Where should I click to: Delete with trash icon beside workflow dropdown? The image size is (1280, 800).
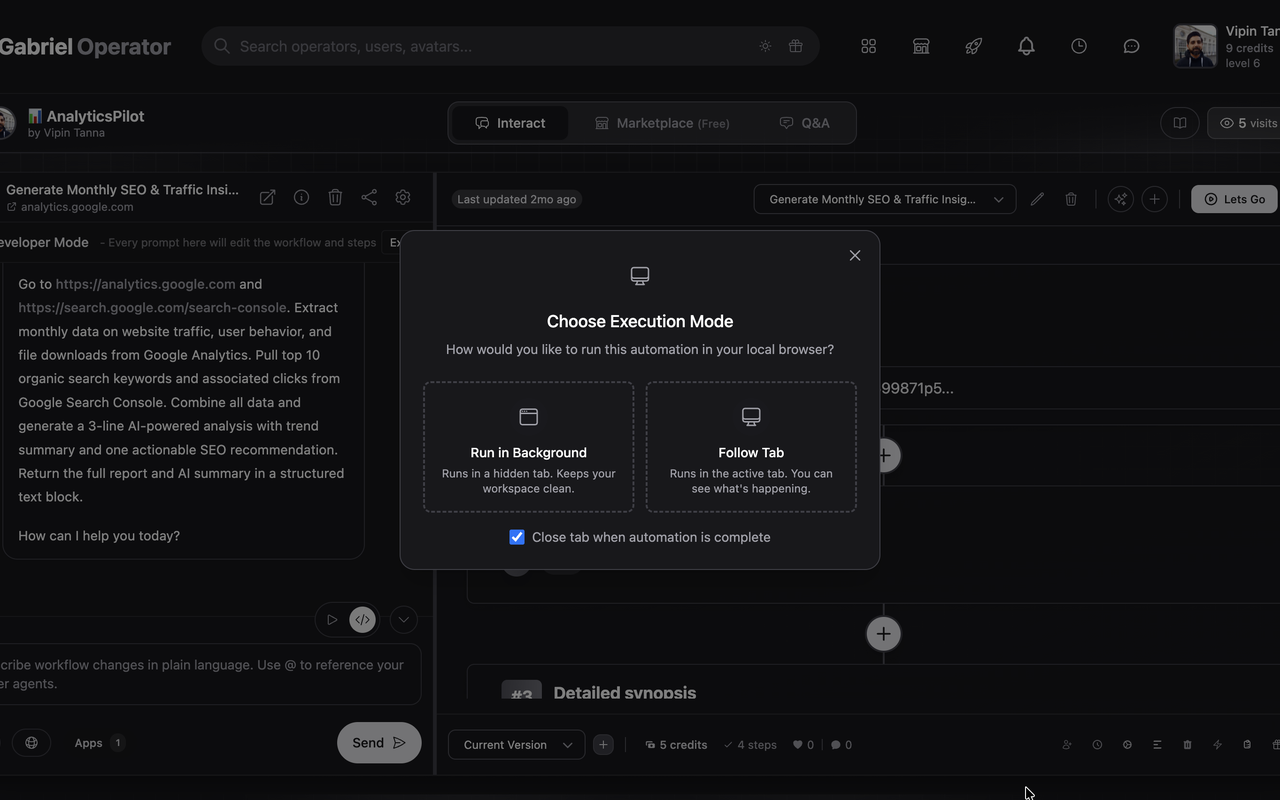(1071, 199)
